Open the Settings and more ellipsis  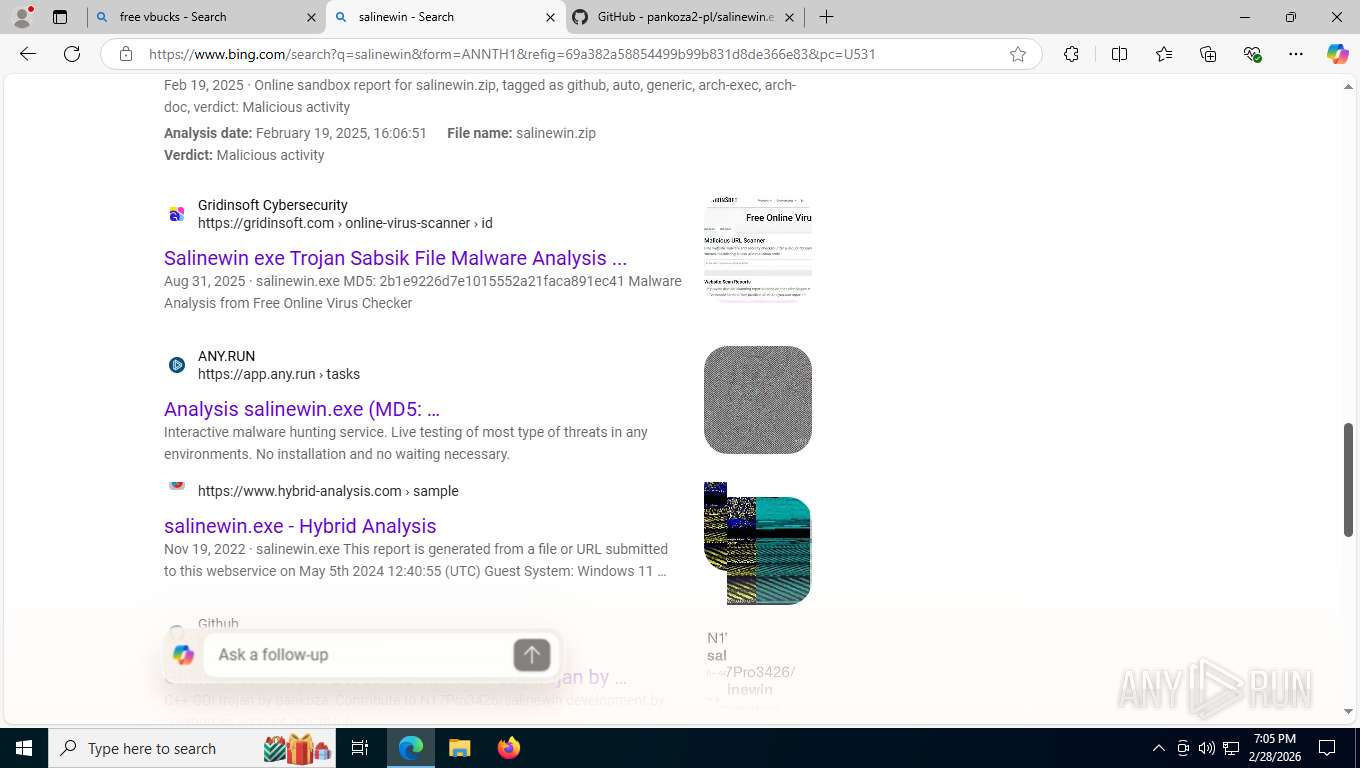coord(1296,54)
